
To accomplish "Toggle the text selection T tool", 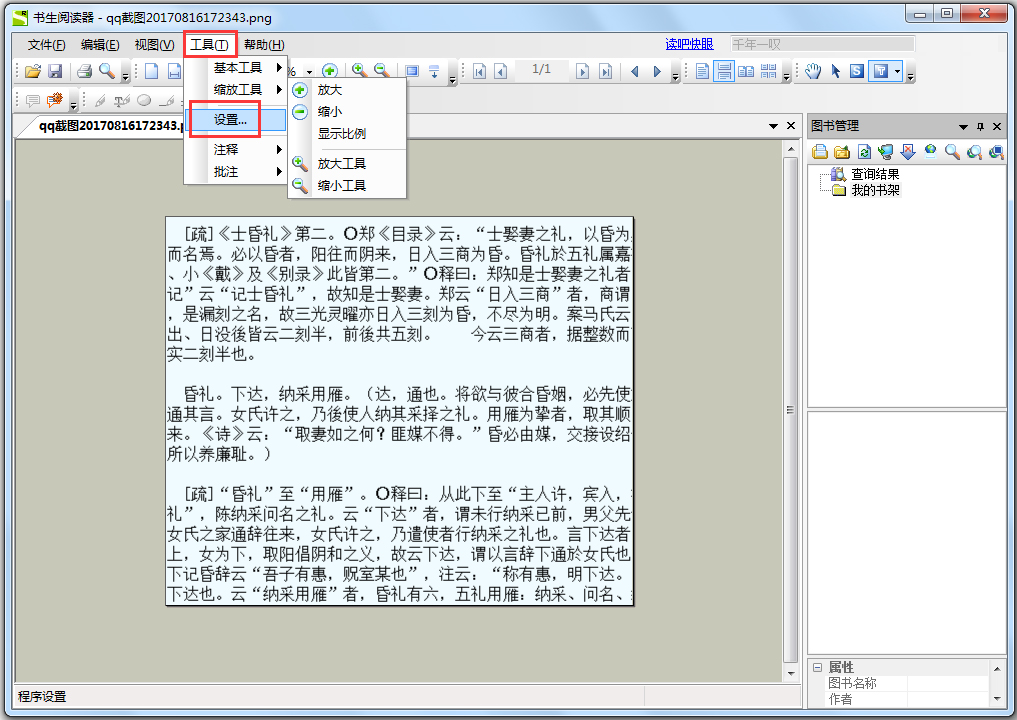I will coord(882,71).
